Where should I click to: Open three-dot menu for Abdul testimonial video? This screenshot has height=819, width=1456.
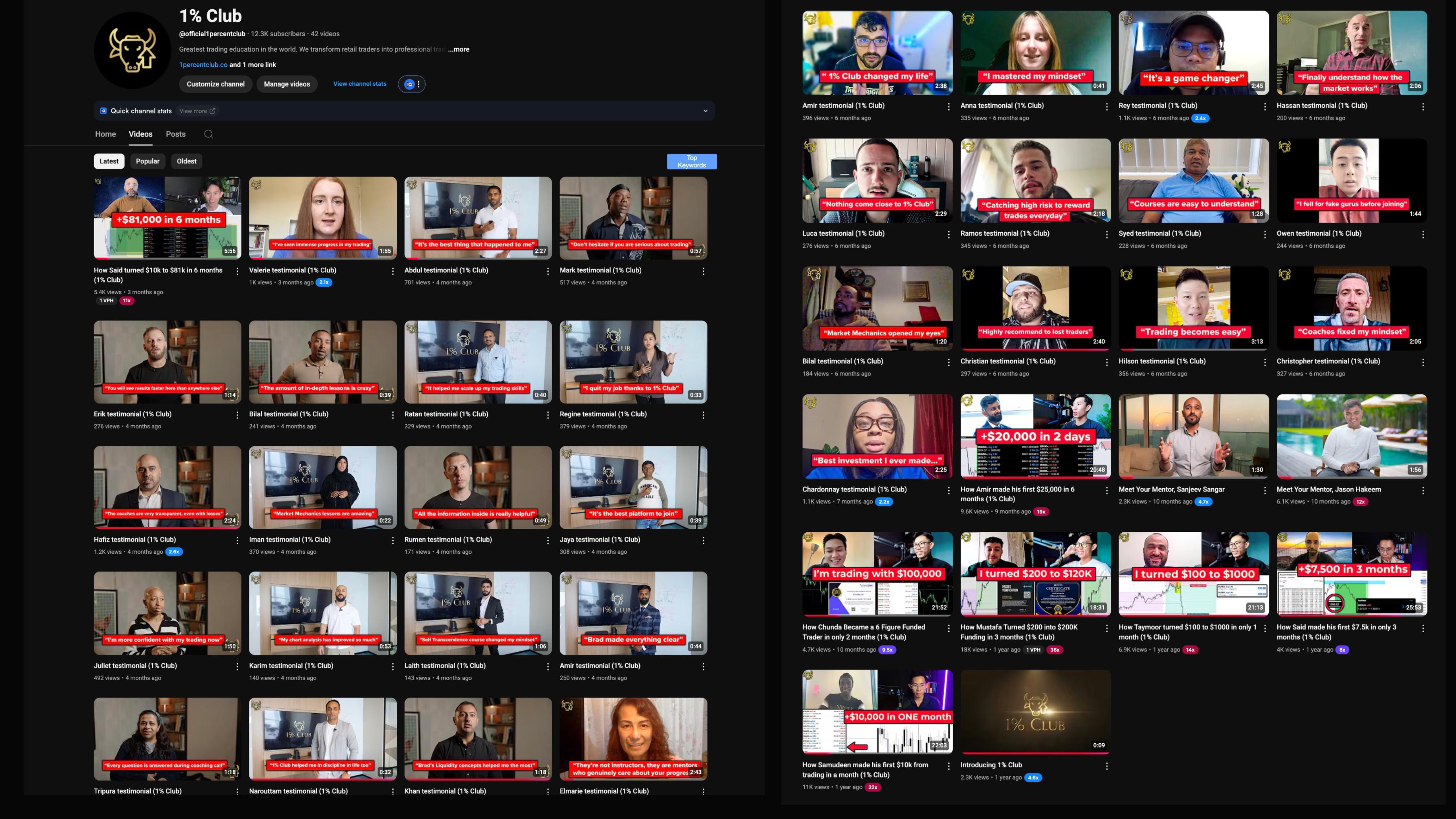tap(548, 271)
